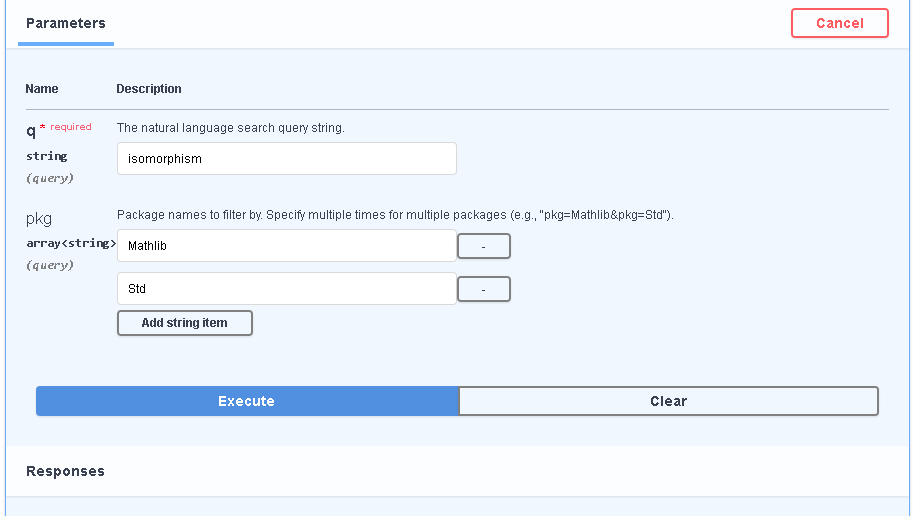Click the "Package names to filter by" description
This screenshot has width=914, height=516.
coord(395,215)
